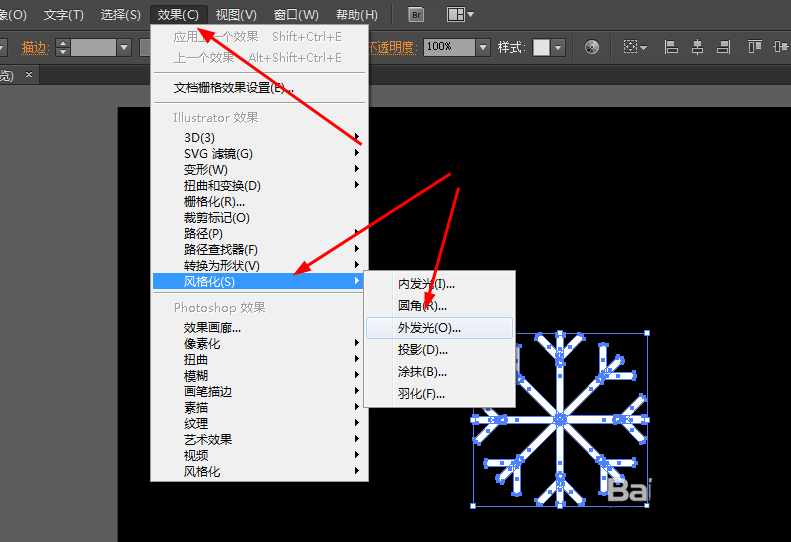This screenshot has width=791, height=542.
Task: Expand the 扭曲和变换(D) submenu
Action: [x=259, y=186]
